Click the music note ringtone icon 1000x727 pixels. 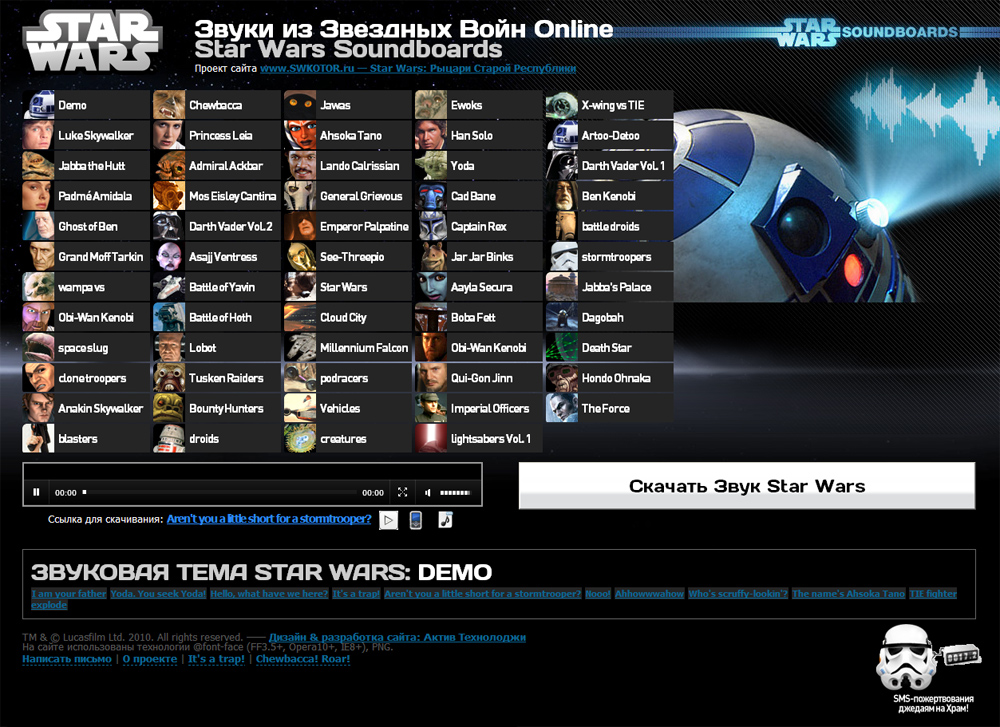(x=445, y=520)
